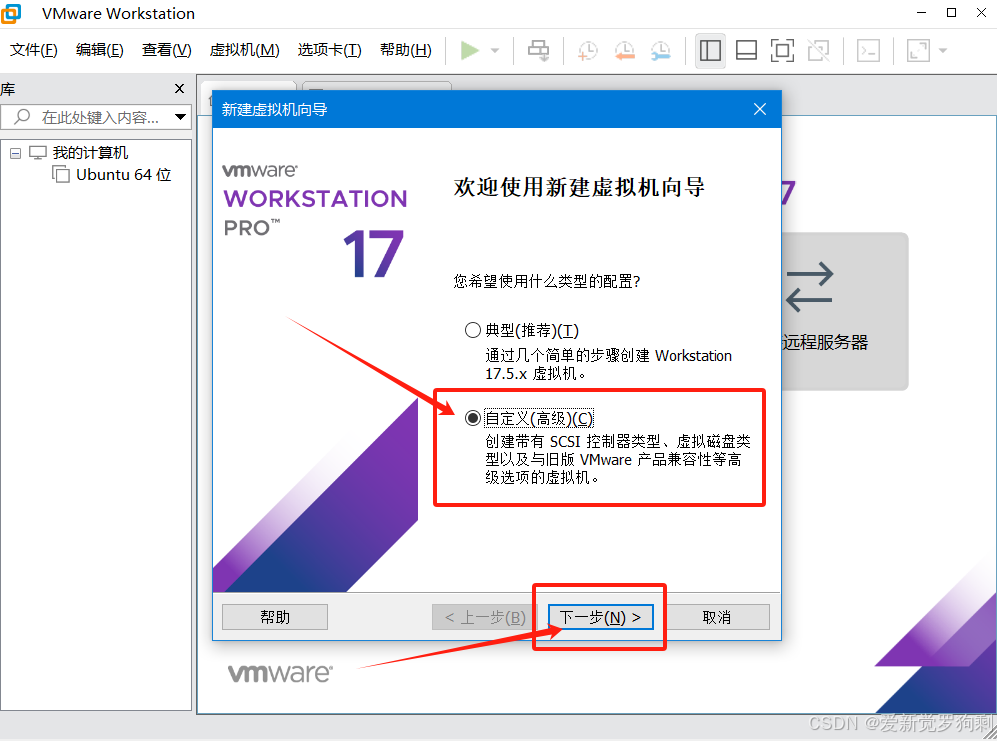Toggle the library sidebar view icon
997x741 pixels.
coord(710,50)
